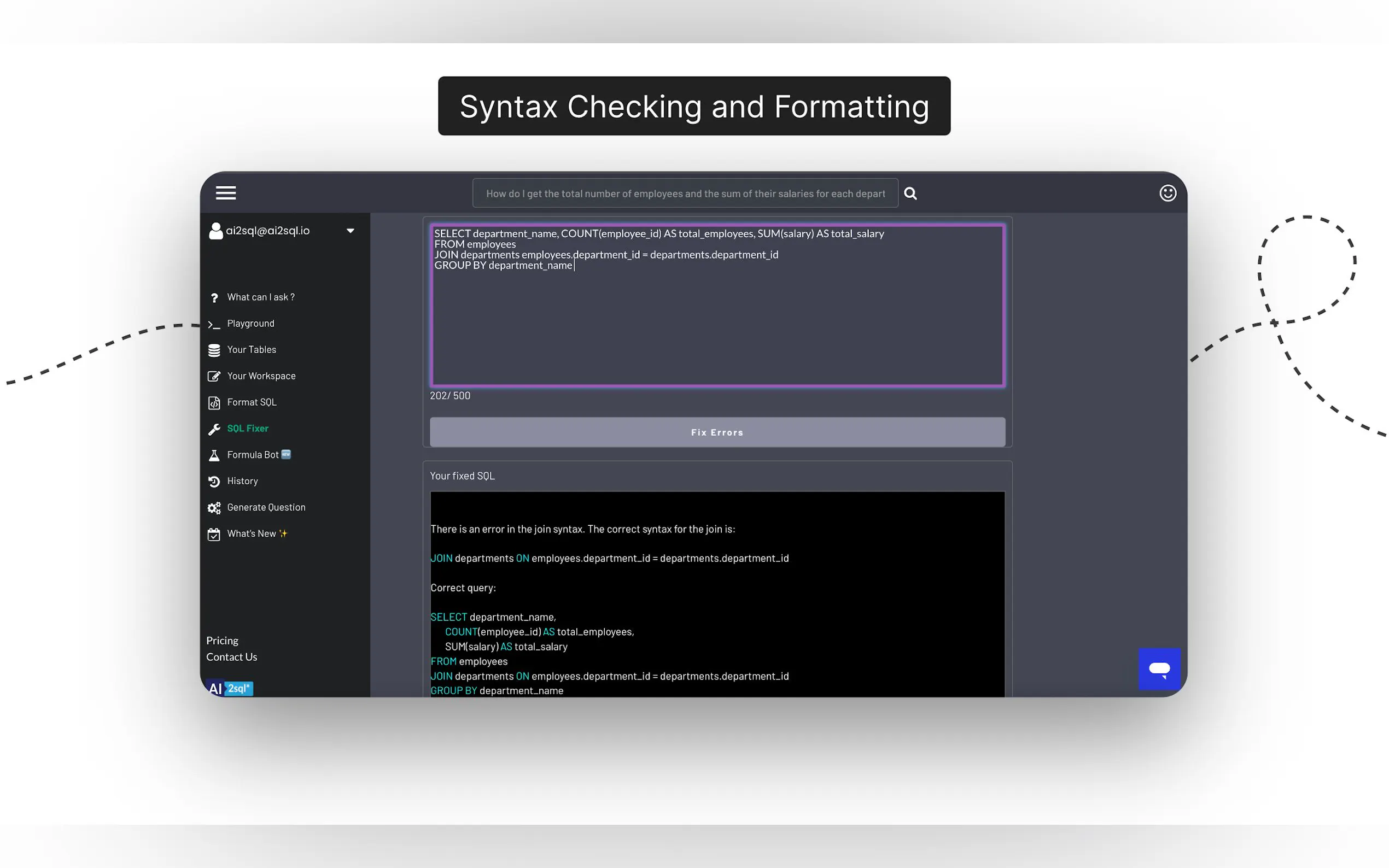Click the SQL Fixer wrench icon
The width and height of the screenshot is (1389, 868).
click(x=214, y=429)
